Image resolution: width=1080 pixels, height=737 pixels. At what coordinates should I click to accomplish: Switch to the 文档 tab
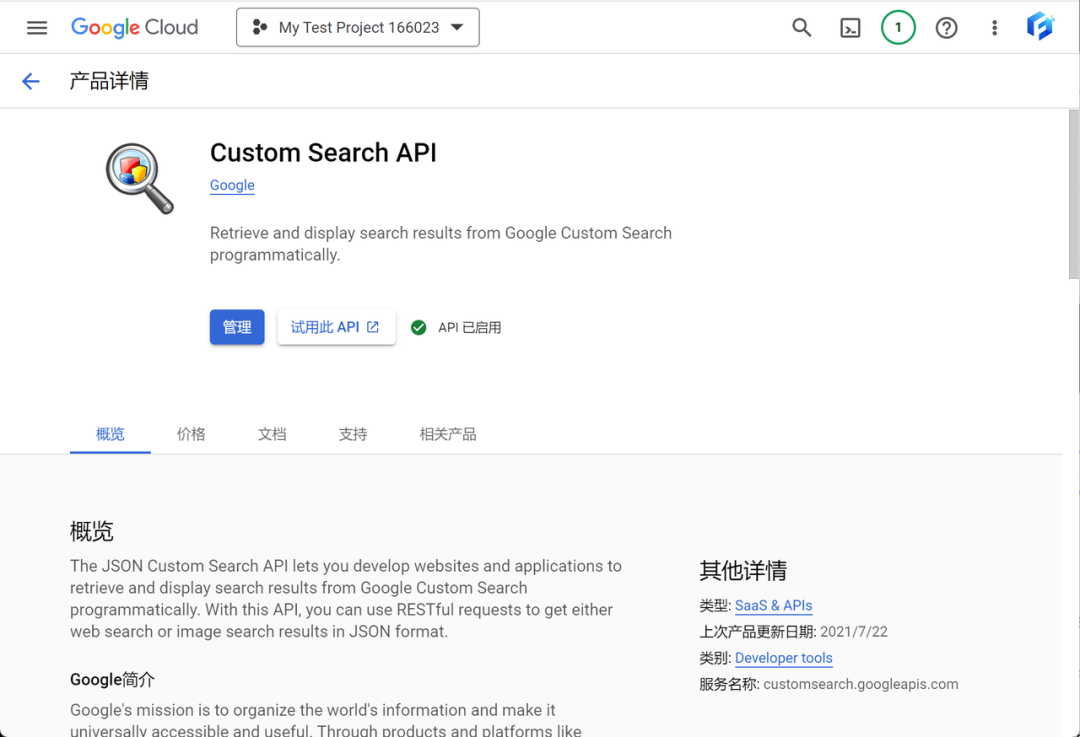(272, 434)
